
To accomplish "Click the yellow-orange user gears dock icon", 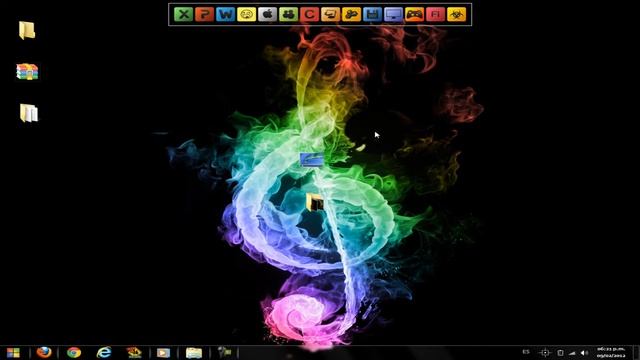I will [351, 14].
